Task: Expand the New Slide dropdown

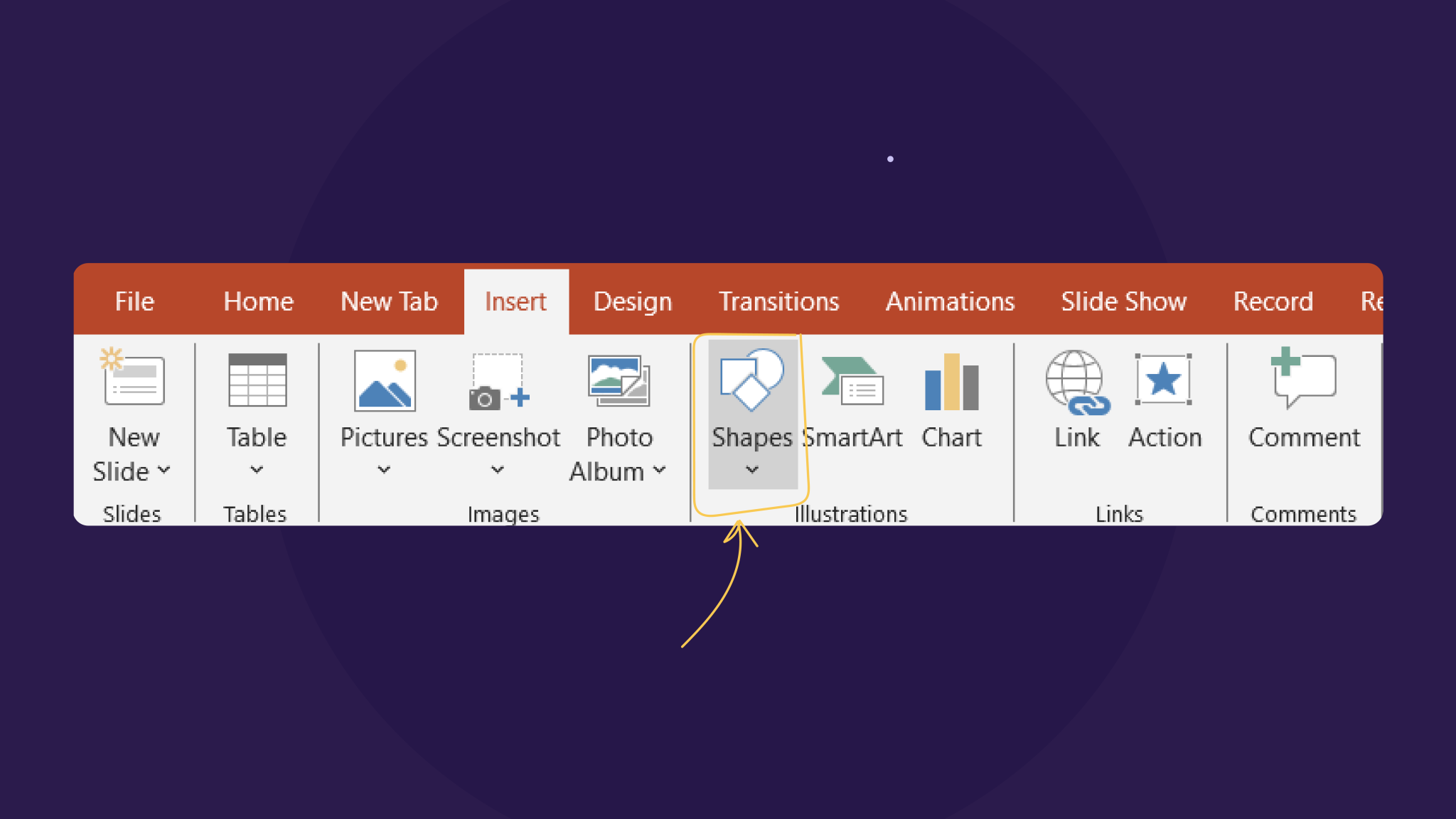Action: click(165, 471)
